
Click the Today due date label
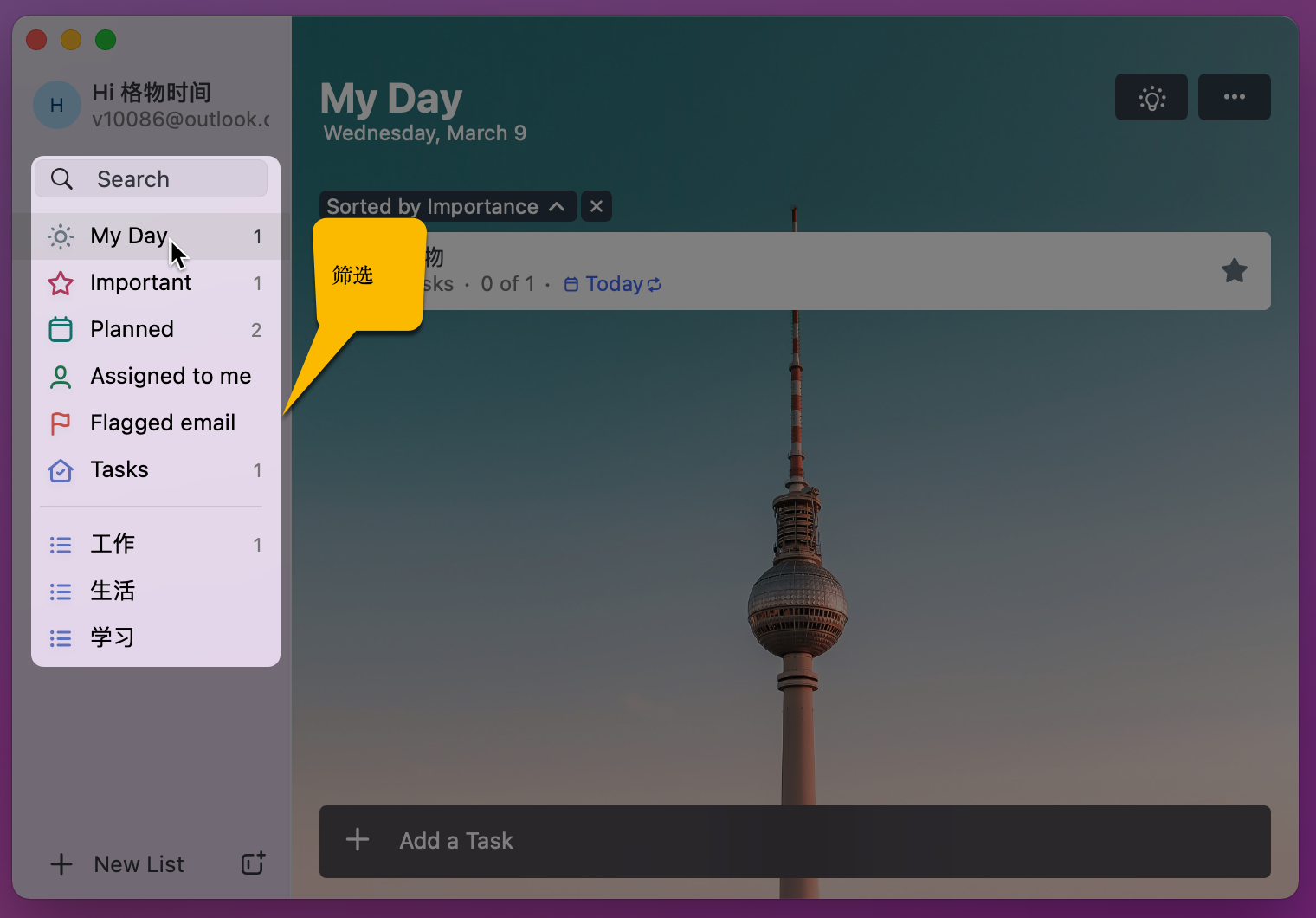[x=614, y=284]
